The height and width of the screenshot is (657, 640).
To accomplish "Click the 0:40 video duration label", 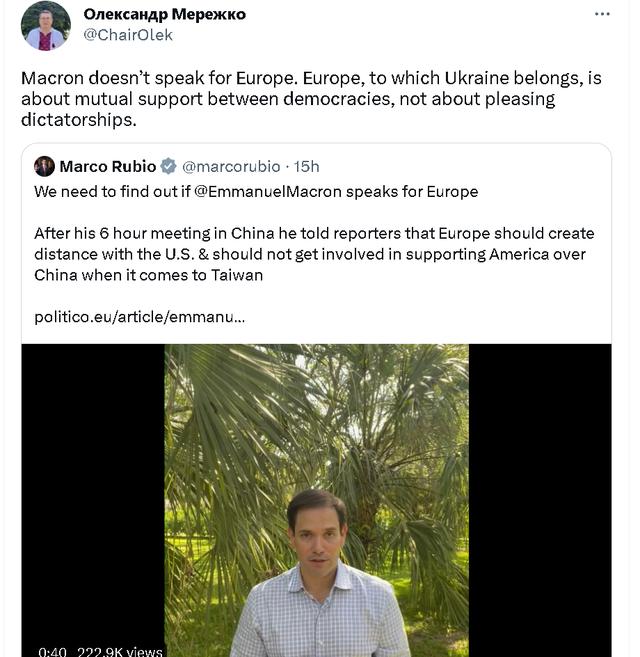I will [52, 651].
